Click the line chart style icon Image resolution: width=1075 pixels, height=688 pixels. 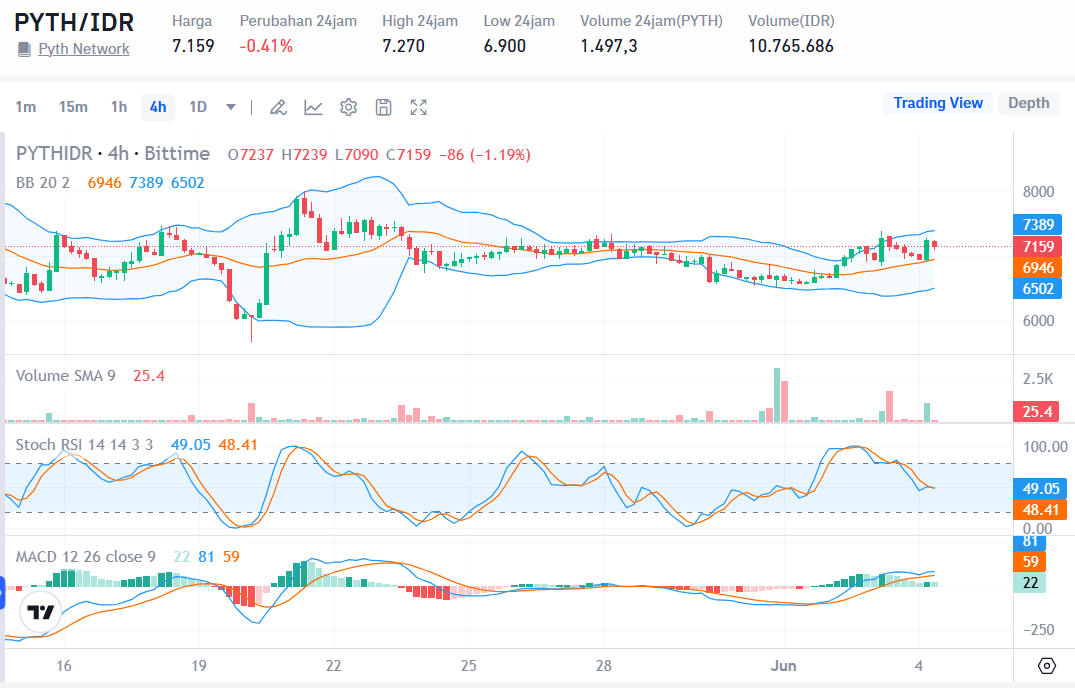click(313, 106)
